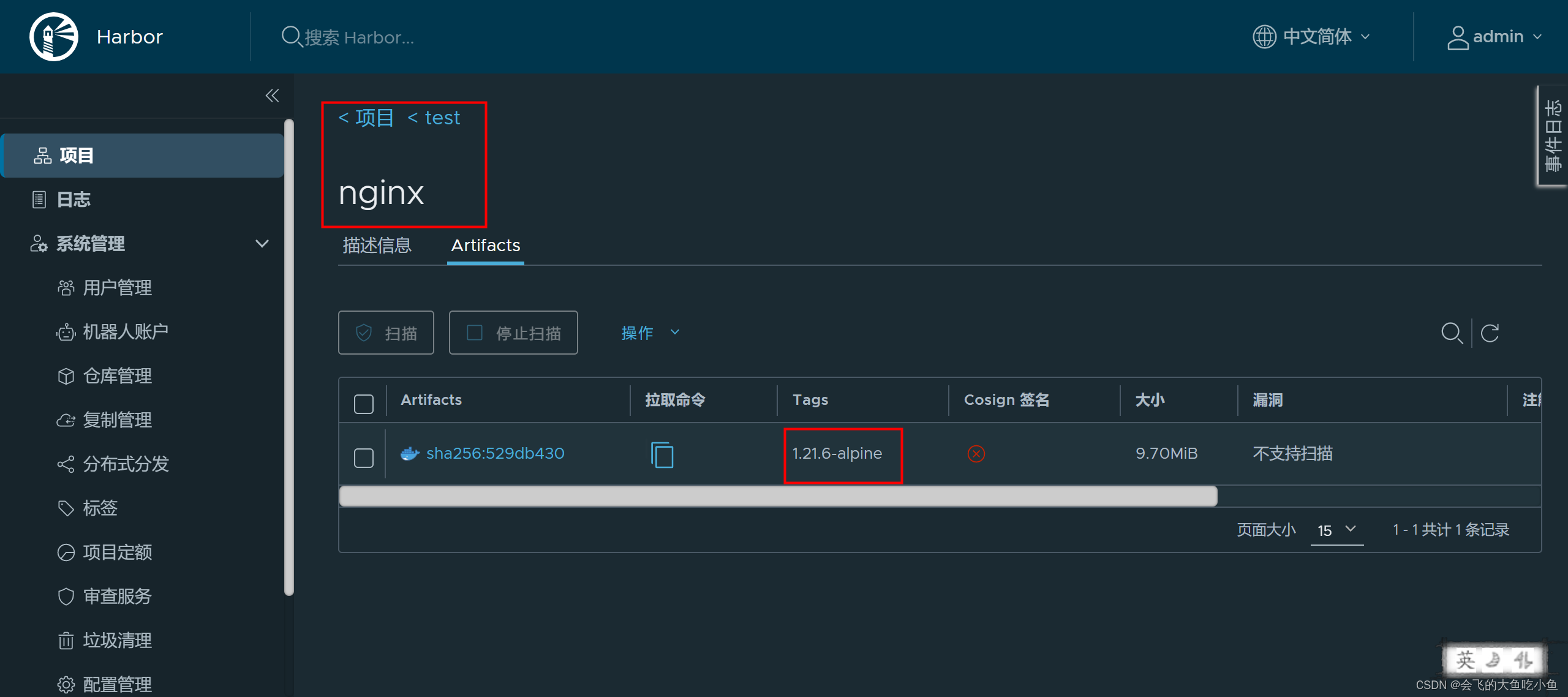Click the sidebar vertical scrollbar
Viewport: 1568px width, 697px height.
click(289, 357)
